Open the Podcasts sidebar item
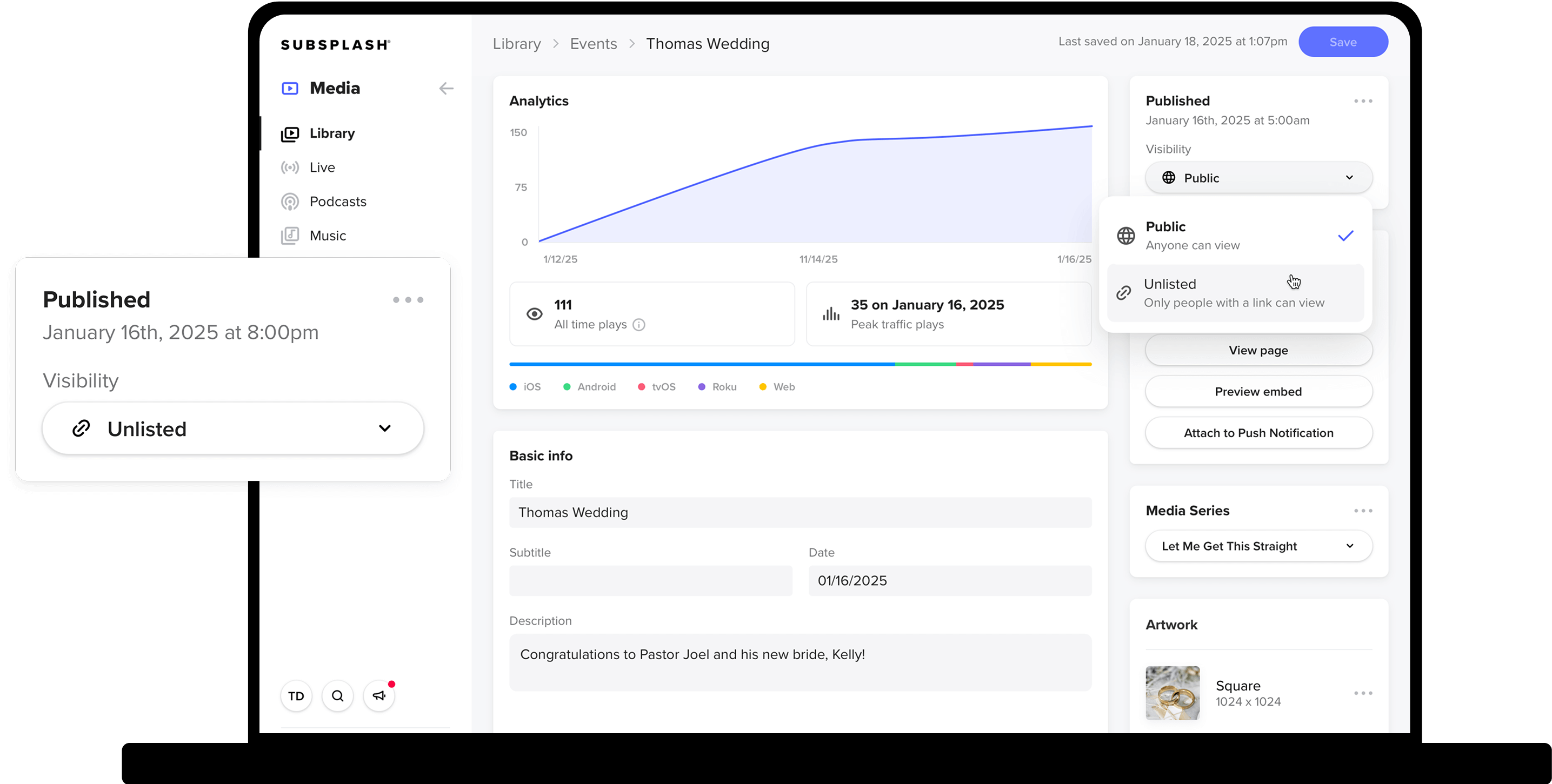The width and height of the screenshot is (1552, 784). coord(337,202)
